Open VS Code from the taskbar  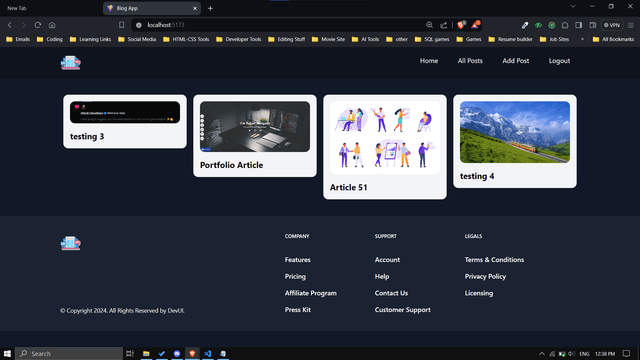point(207,353)
